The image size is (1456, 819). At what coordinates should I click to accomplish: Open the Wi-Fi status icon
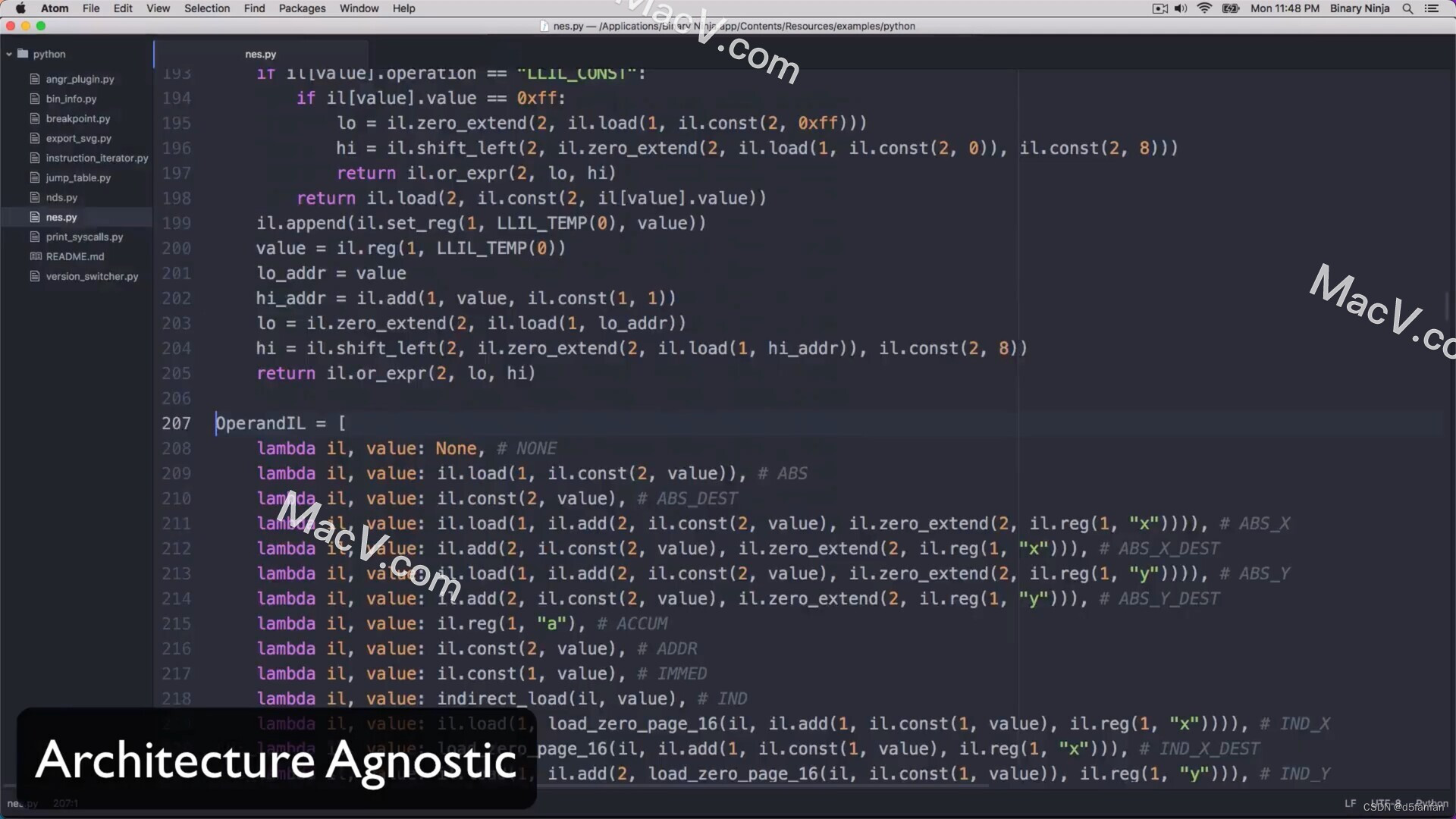[x=1204, y=8]
